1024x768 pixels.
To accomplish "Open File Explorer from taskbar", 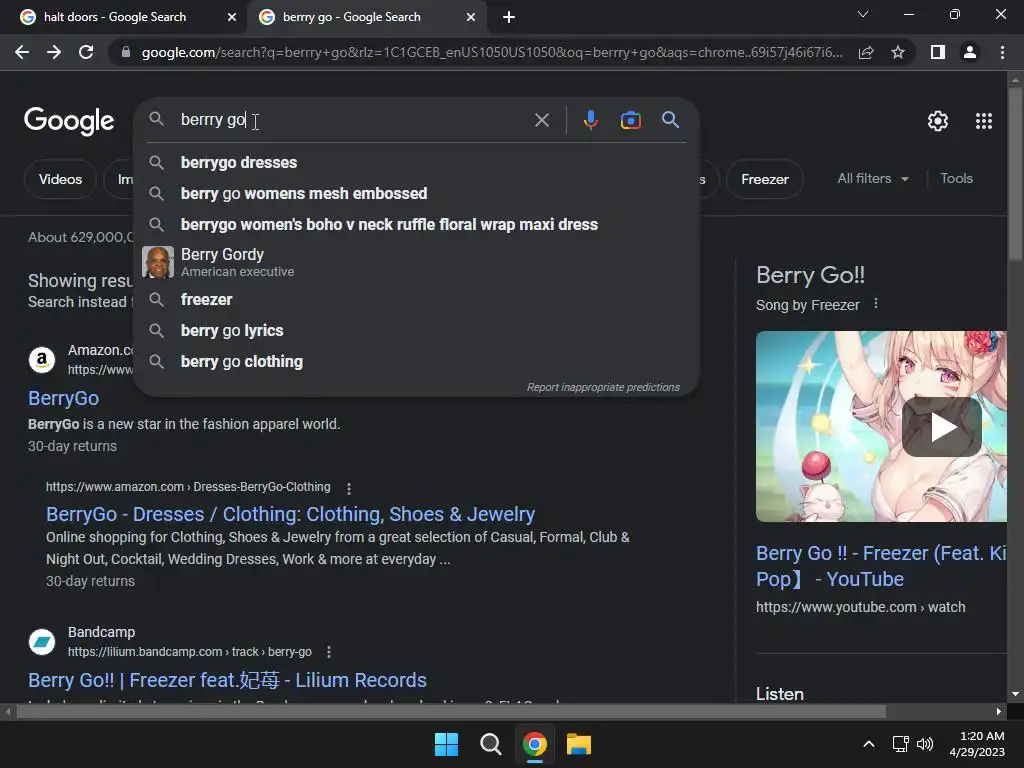I will (x=579, y=744).
